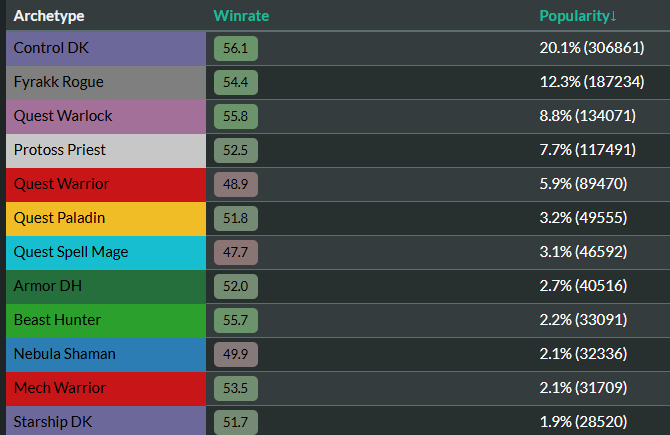
Task: Sort table by Archetype column header
Action: click(49, 16)
